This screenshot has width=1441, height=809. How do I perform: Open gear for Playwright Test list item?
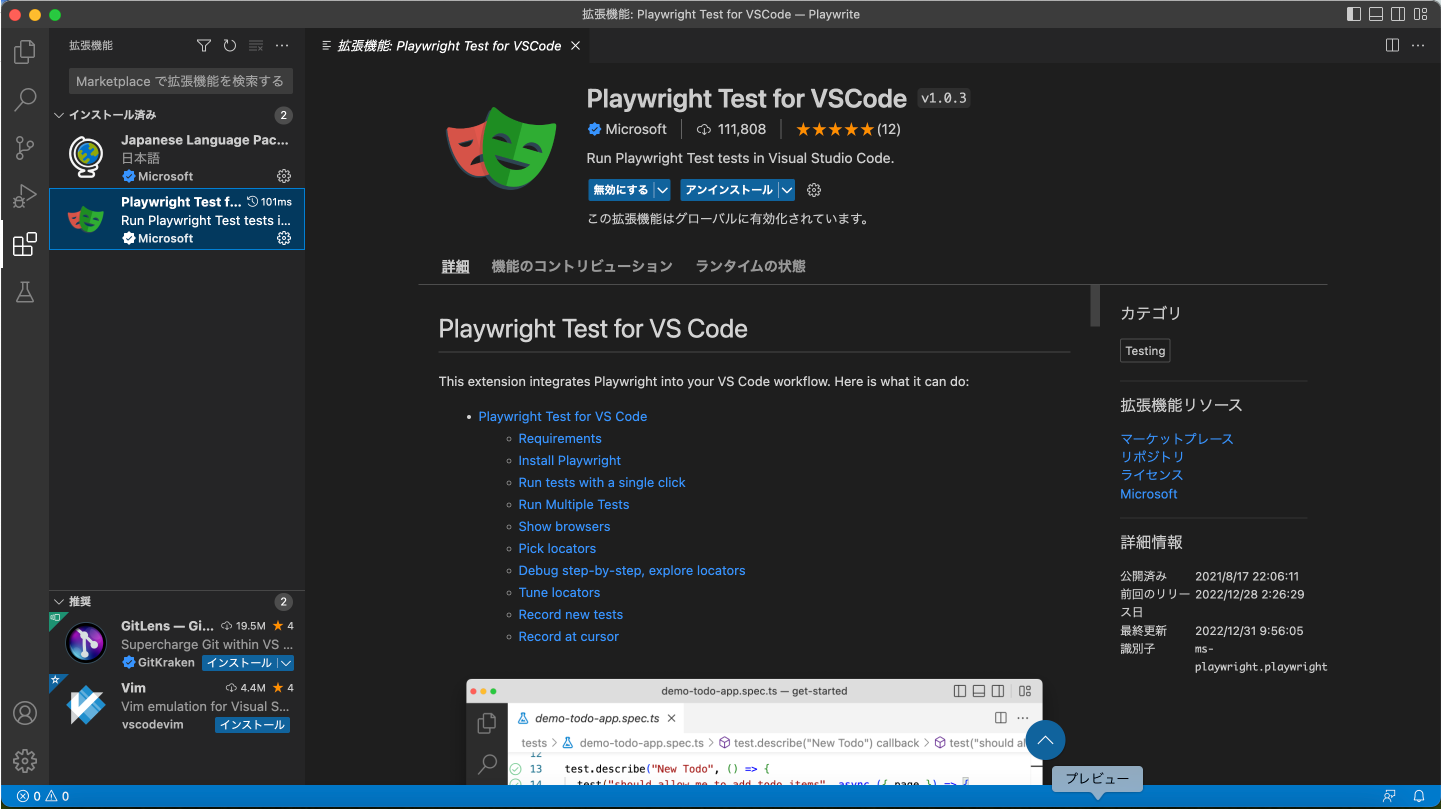tap(284, 238)
